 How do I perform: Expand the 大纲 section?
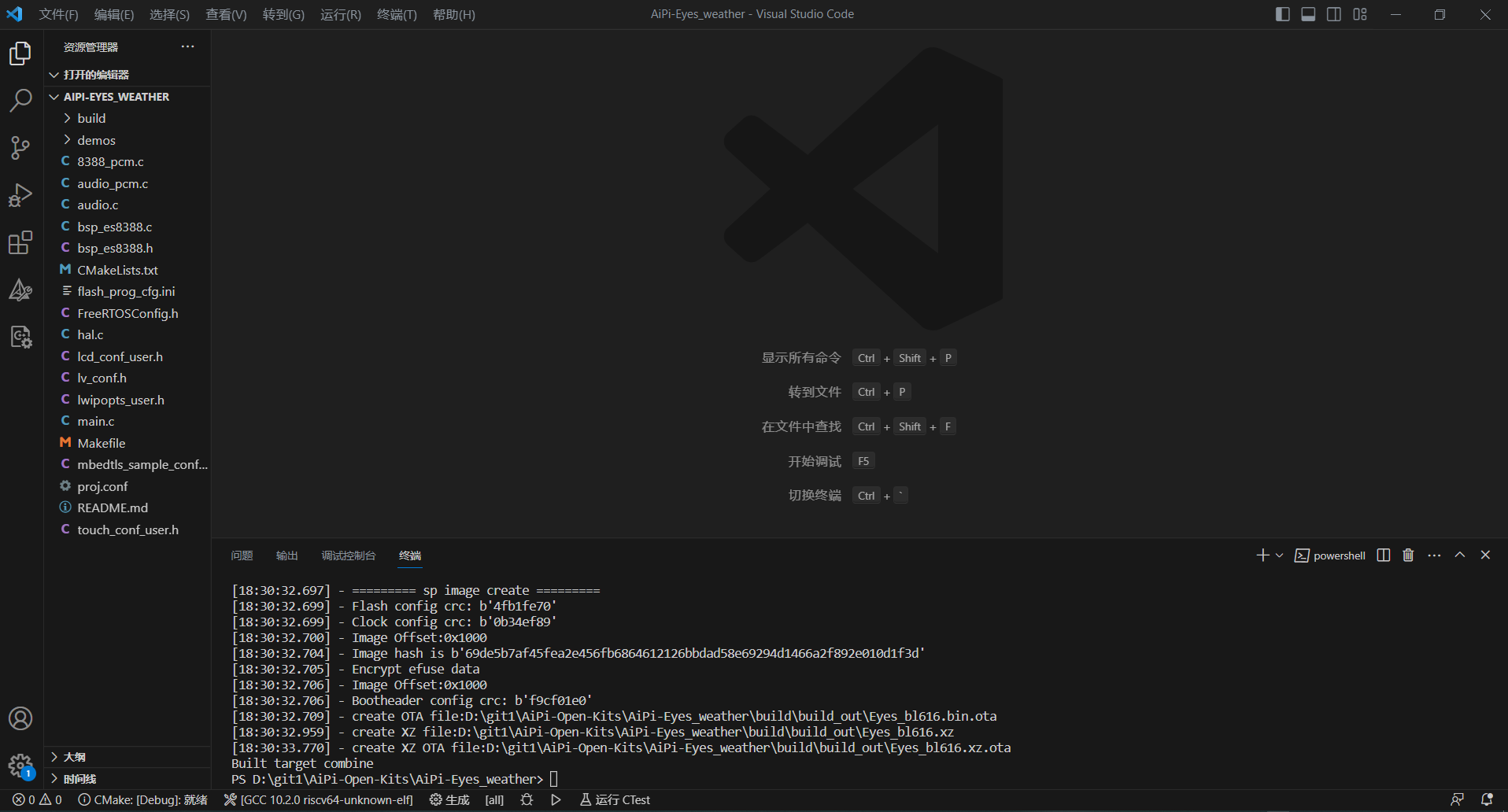tap(128, 757)
